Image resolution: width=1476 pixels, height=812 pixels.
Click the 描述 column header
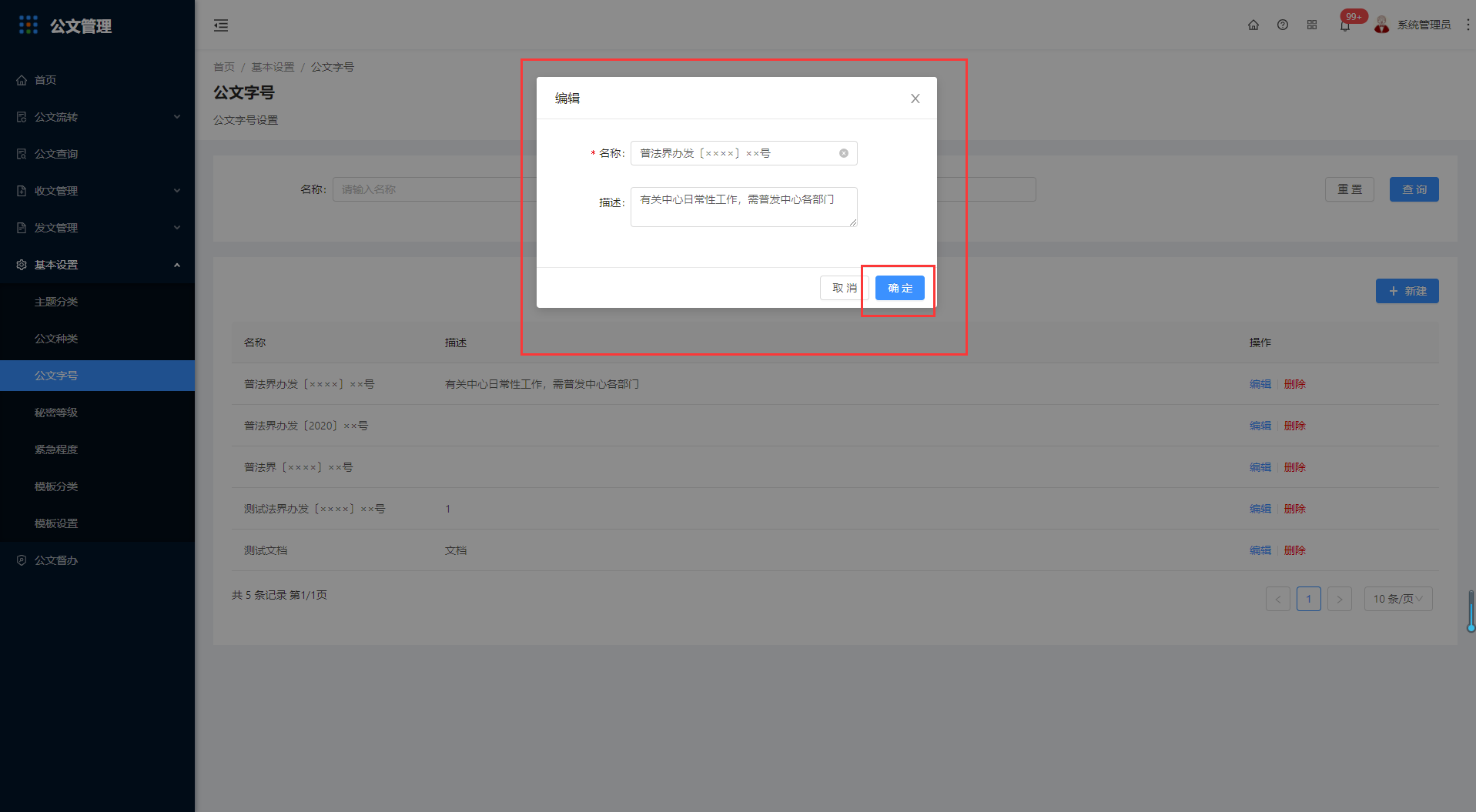(456, 343)
